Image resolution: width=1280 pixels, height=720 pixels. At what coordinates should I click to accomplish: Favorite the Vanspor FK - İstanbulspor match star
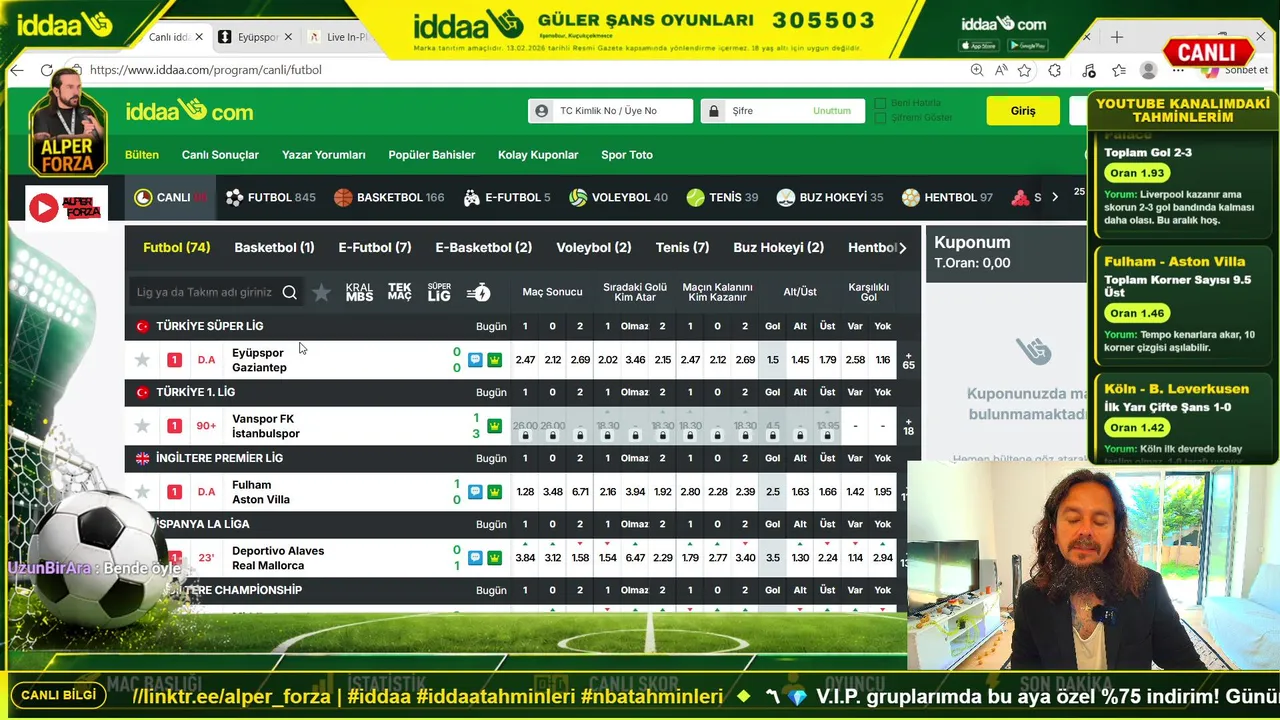coord(142,426)
